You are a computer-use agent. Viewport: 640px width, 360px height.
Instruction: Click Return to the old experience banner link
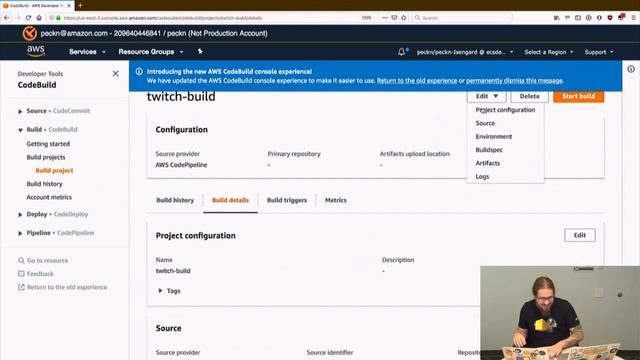click(x=417, y=80)
